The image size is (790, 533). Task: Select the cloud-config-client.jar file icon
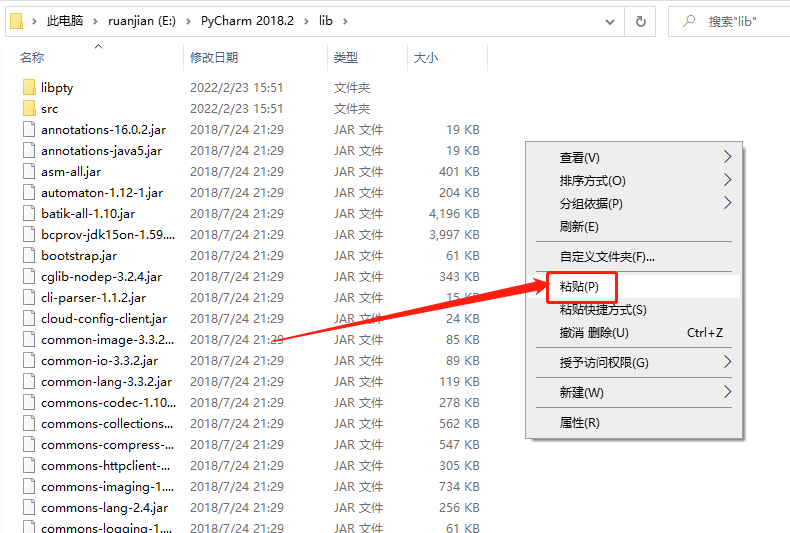(29, 318)
